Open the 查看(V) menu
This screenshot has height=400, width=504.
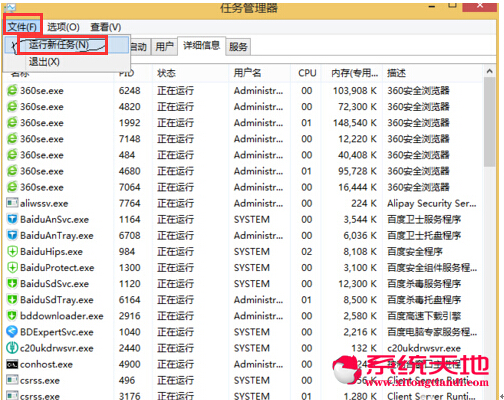coord(106,27)
